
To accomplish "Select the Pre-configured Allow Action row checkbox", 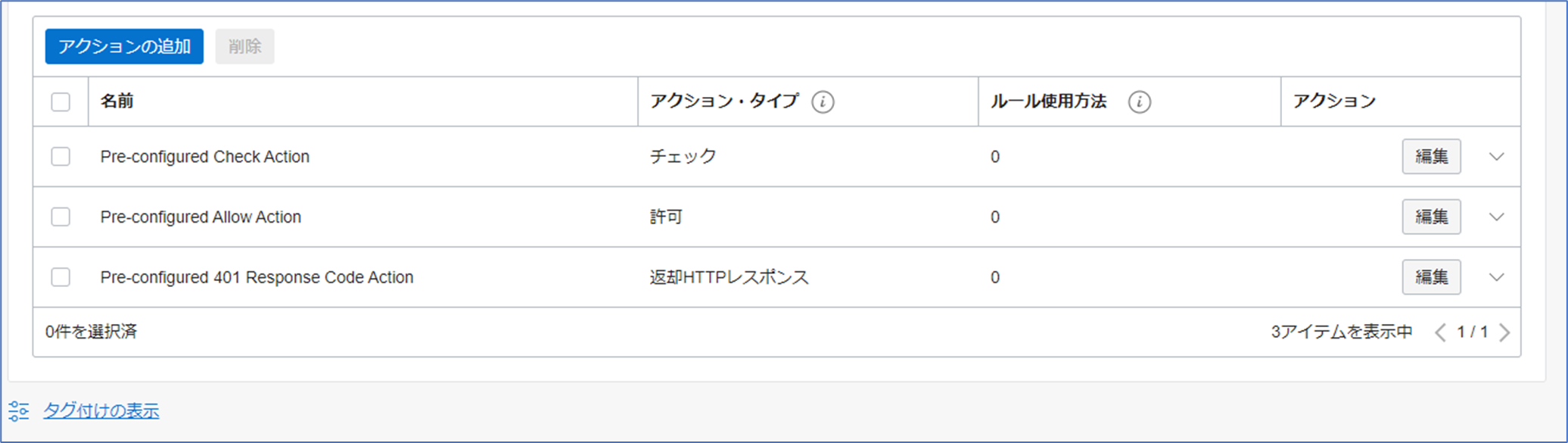I will click(61, 217).
